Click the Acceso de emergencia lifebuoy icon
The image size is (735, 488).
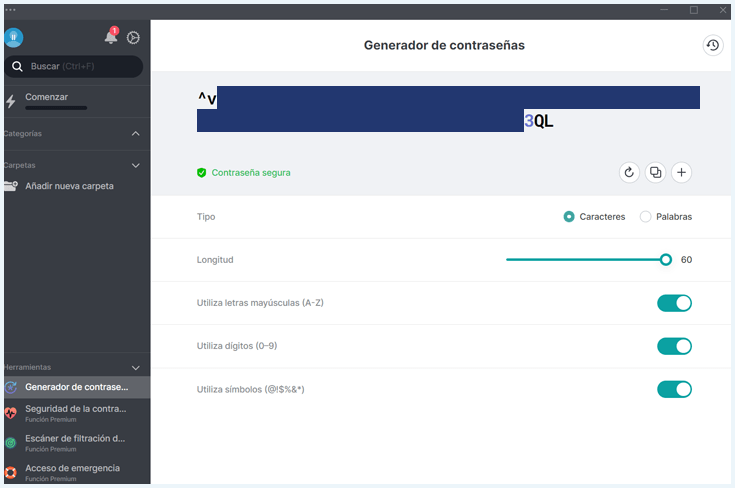point(10,473)
